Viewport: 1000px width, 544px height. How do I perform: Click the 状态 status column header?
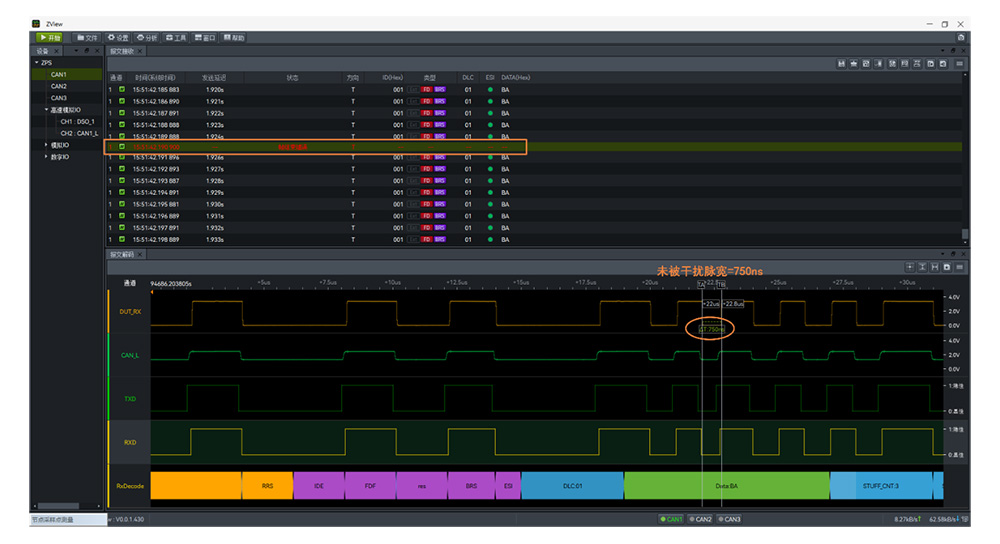pos(292,78)
